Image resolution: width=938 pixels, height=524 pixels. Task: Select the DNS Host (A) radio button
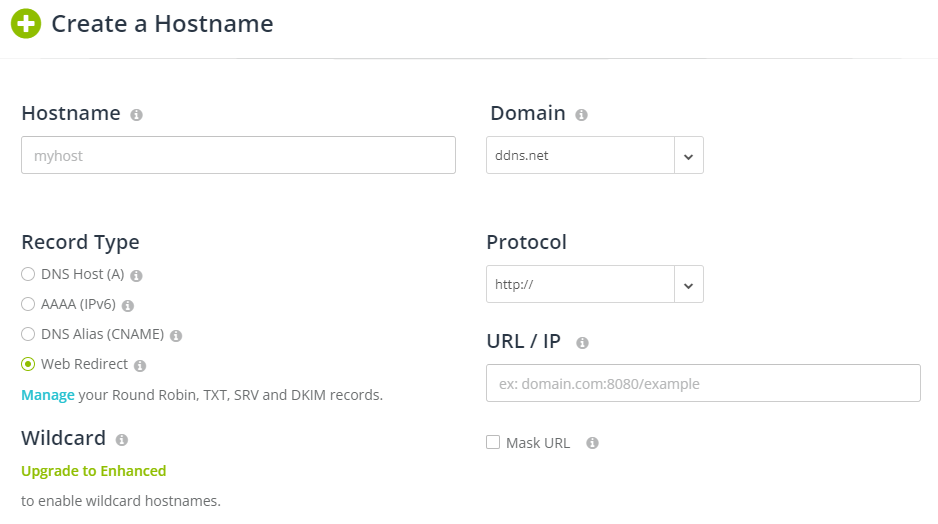point(28,274)
